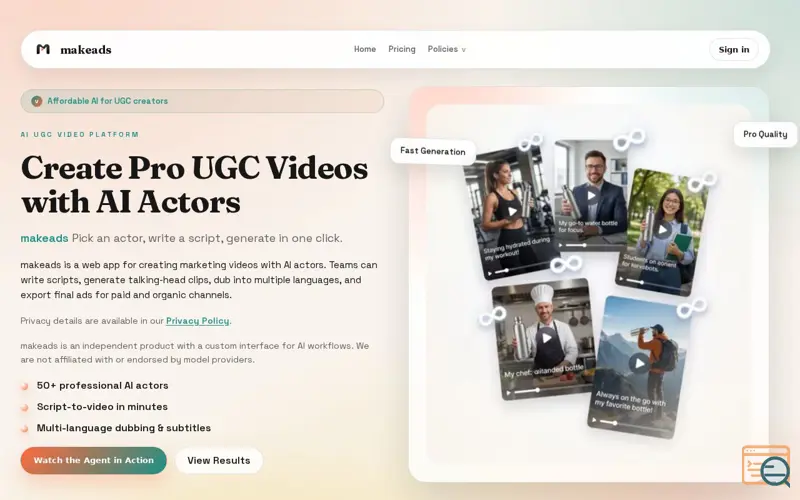This screenshot has width=800, height=500.
Task: Select 'Script-to-video in minutes' text
Action: (102, 407)
